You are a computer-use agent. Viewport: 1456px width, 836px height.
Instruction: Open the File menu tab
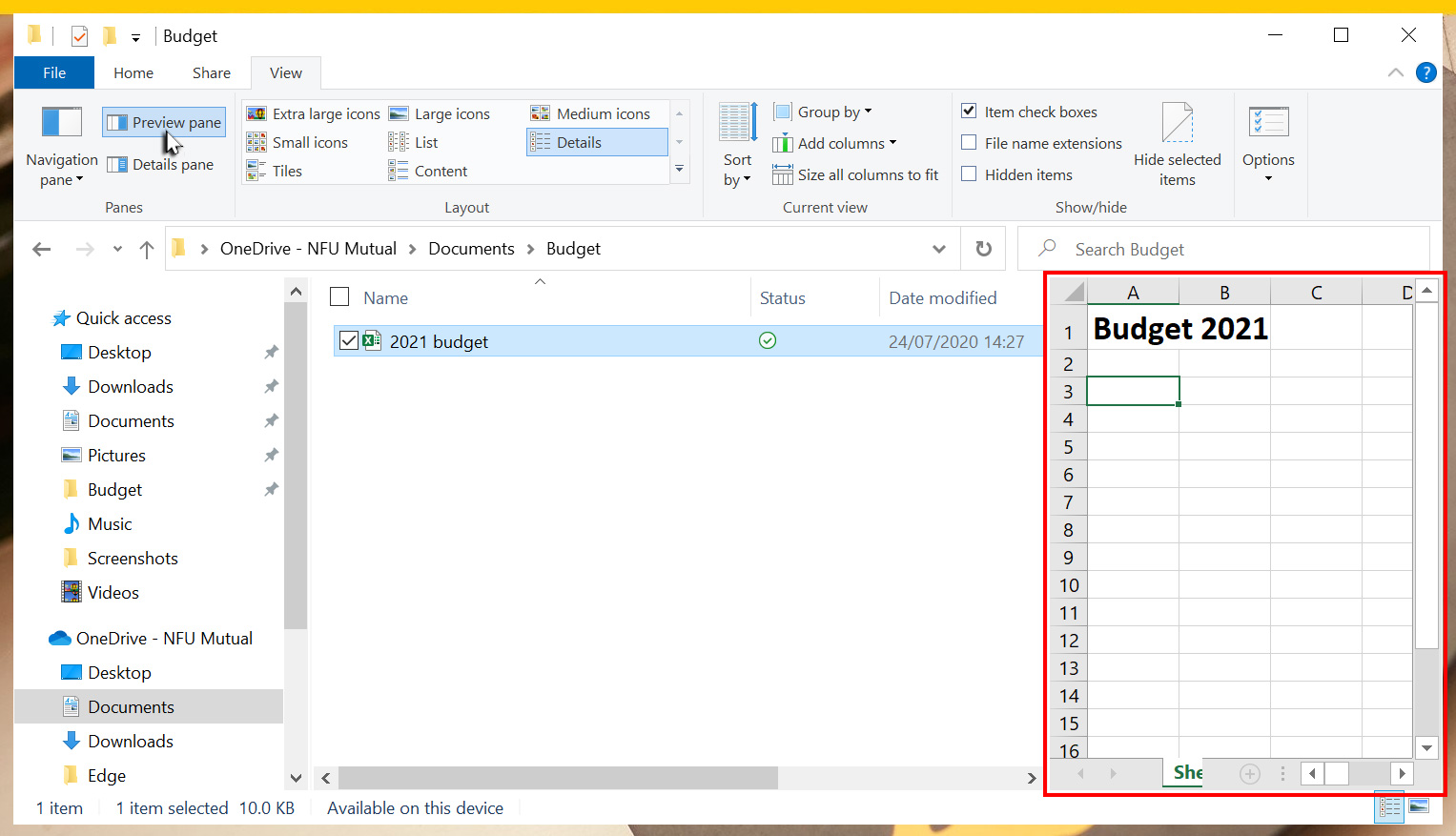(54, 73)
